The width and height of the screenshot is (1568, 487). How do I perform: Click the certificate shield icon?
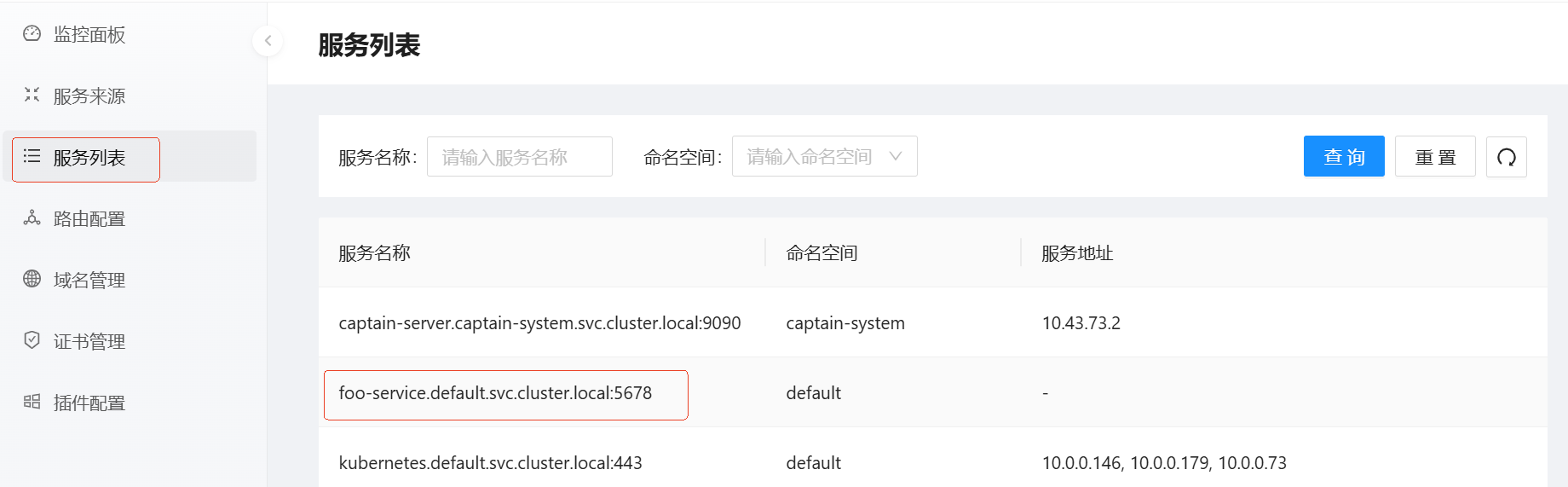[x=32, y=340]
